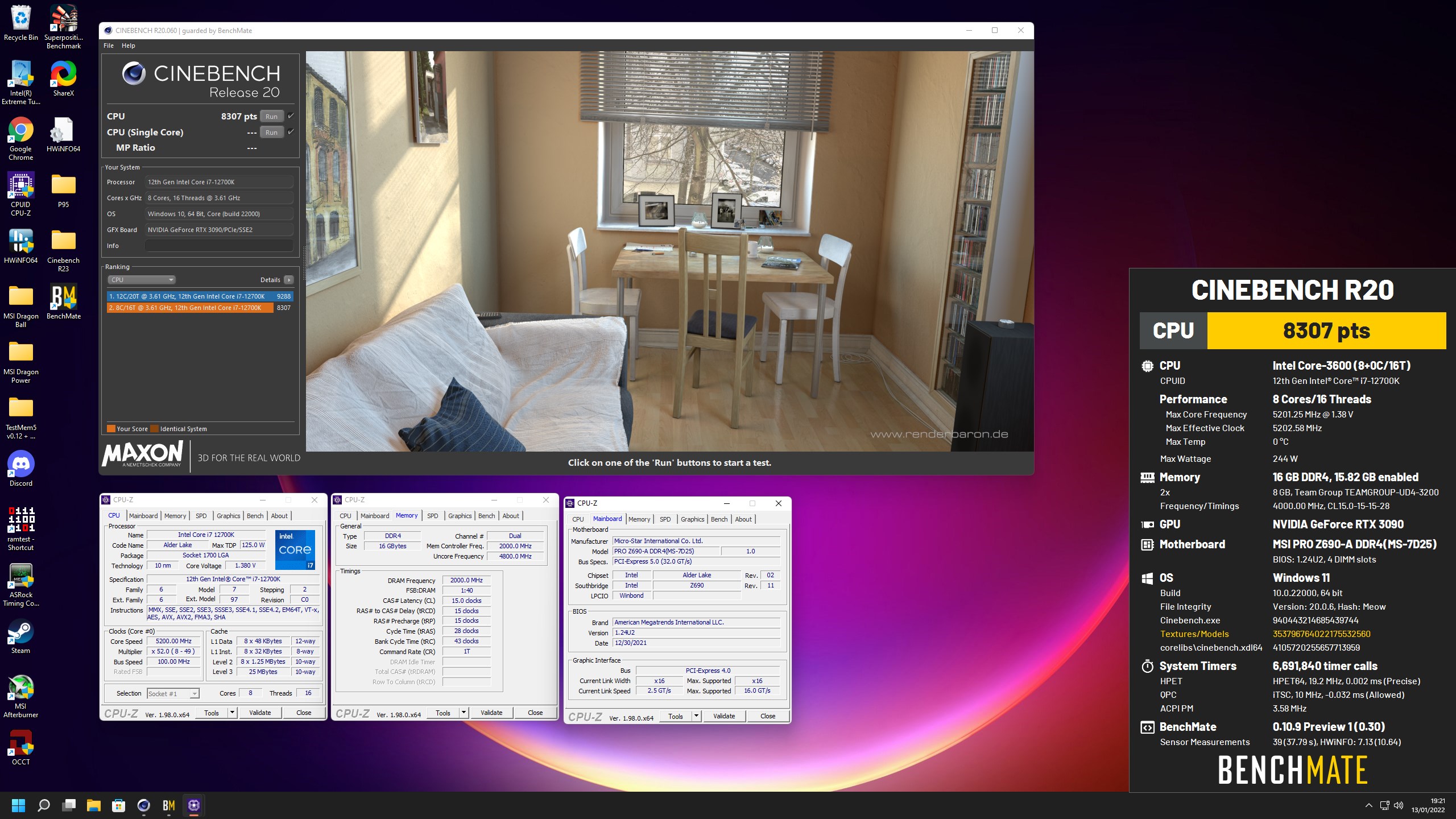The height and width of the screenshot is (819, 1456).
Task: Open TestMem5 v0.12 folder
Action: pos(21,417)
